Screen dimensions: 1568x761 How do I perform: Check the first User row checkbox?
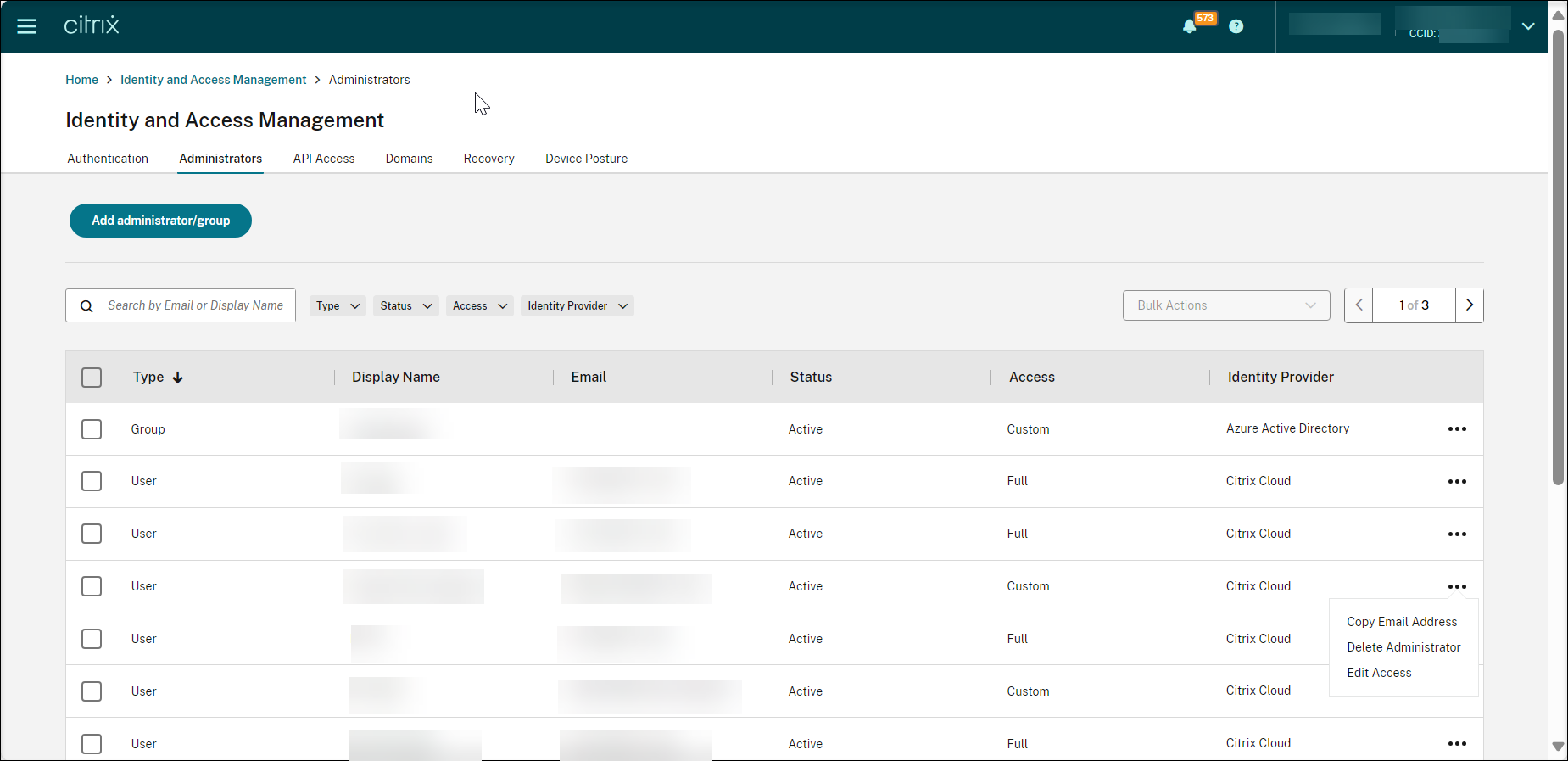(92, 481)
